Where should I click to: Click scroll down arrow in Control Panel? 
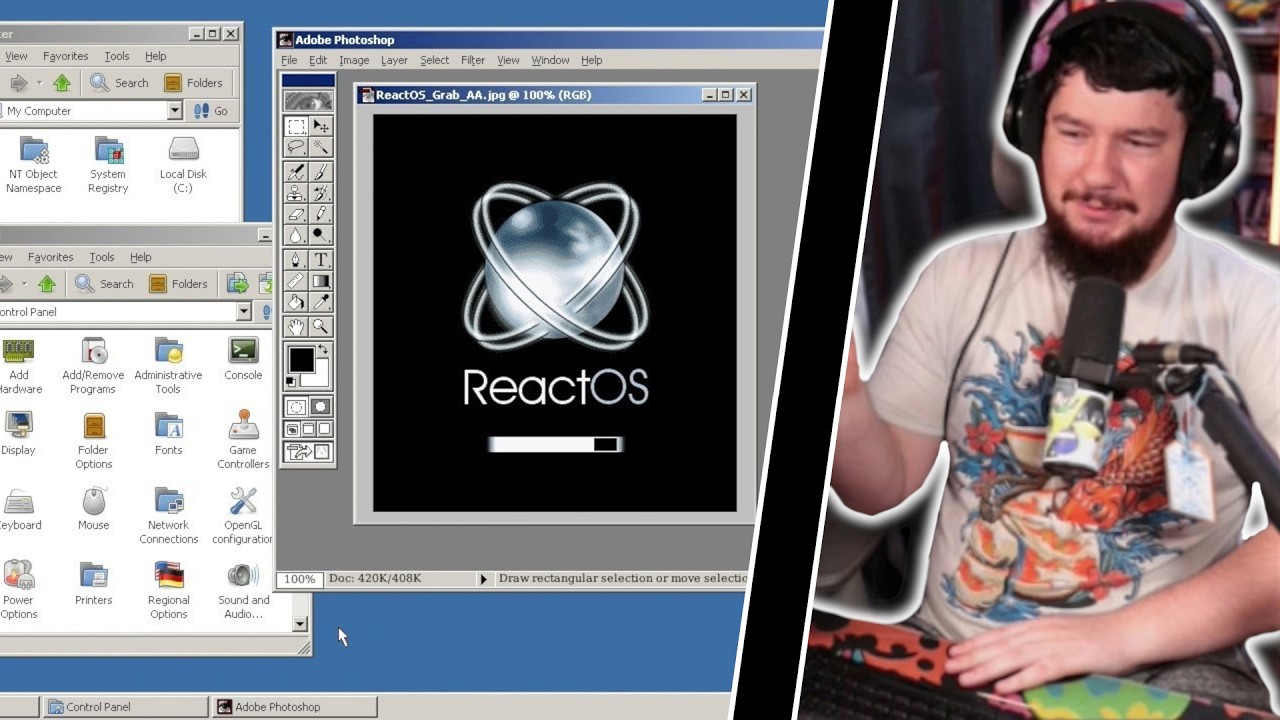(x=300, y=624)
